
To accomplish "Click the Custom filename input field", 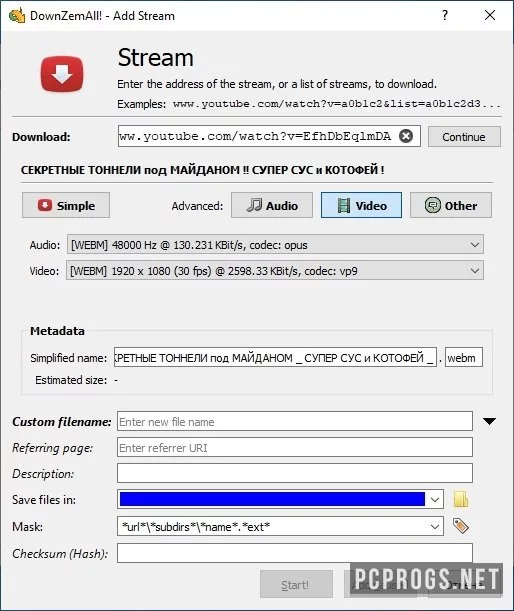I will point(295,421).
